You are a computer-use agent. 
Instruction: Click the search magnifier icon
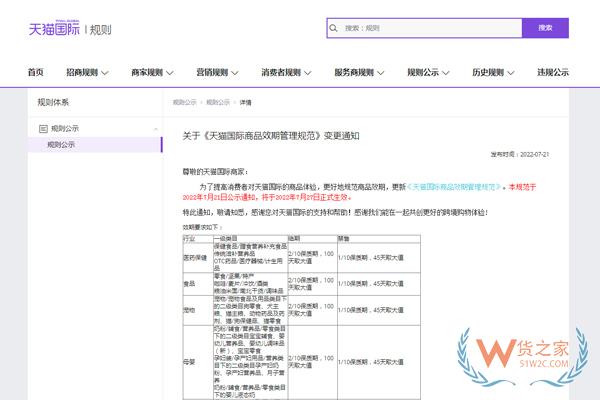tap(333, 28)
